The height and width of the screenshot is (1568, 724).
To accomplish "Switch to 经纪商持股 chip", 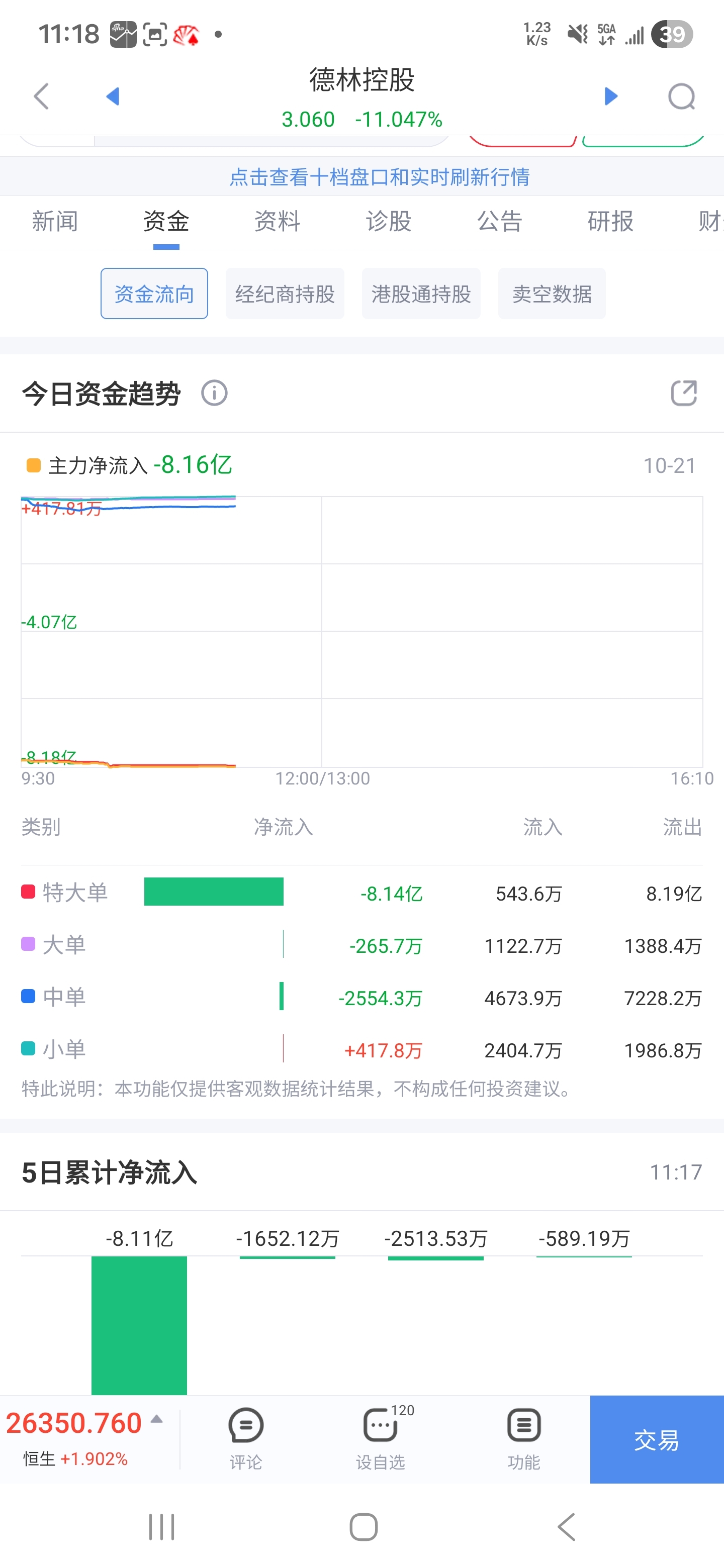I will tap(285, 294).
